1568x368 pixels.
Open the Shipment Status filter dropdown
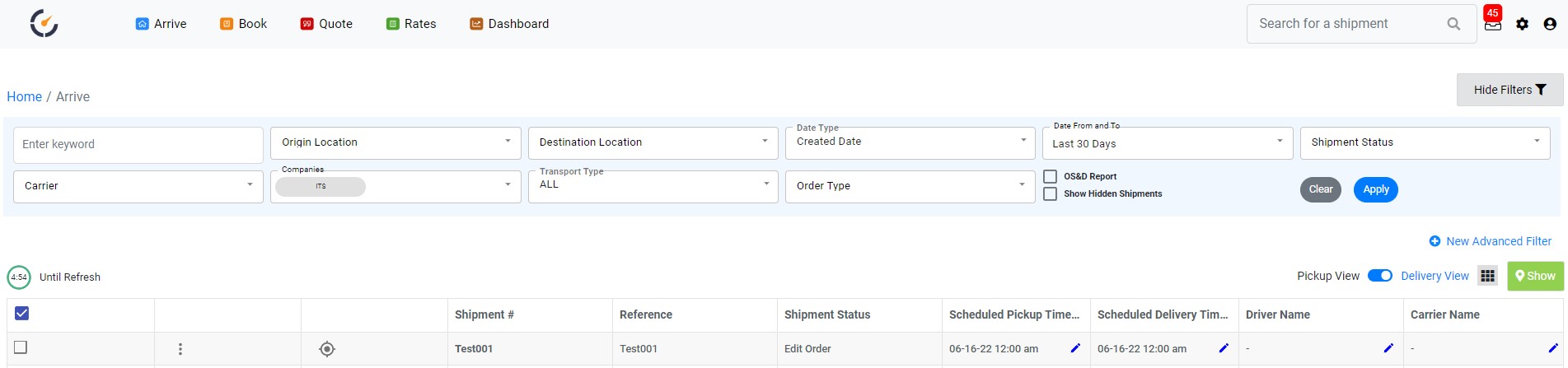tap(1425, 142)
